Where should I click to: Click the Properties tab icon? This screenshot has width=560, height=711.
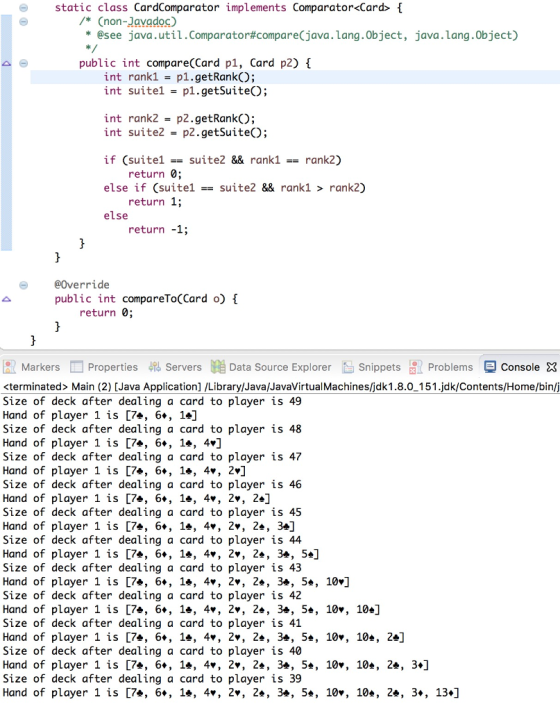pyautogui.click(x=76, y=367)
